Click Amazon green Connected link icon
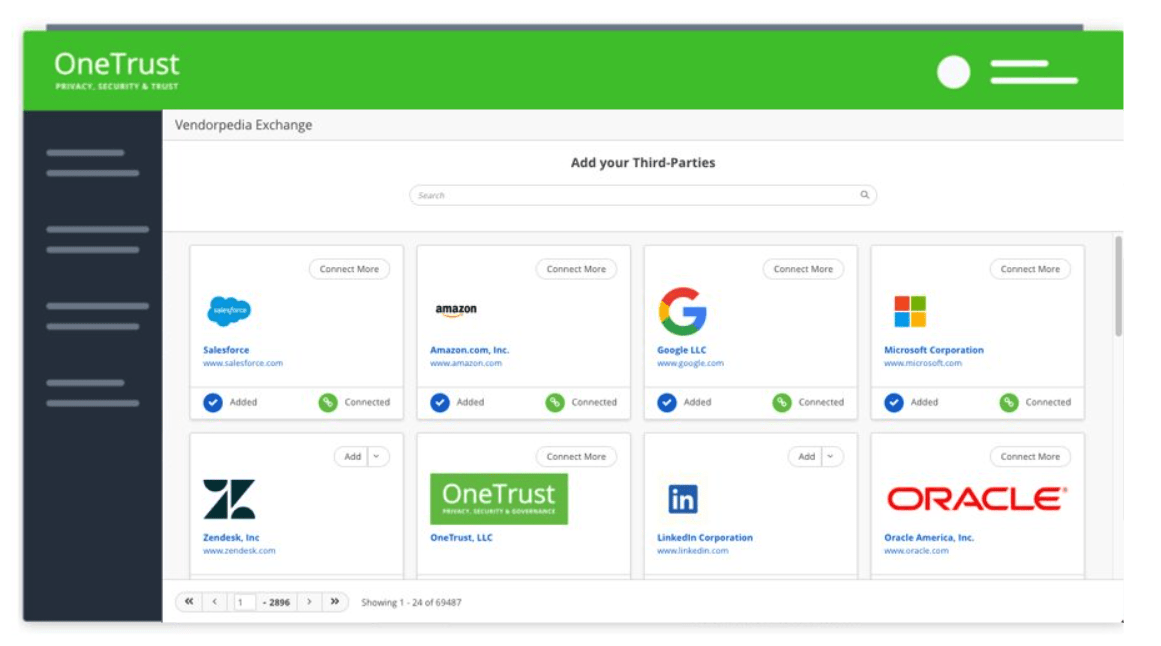This screenshot has height=646, width=1161. (555, 402)
